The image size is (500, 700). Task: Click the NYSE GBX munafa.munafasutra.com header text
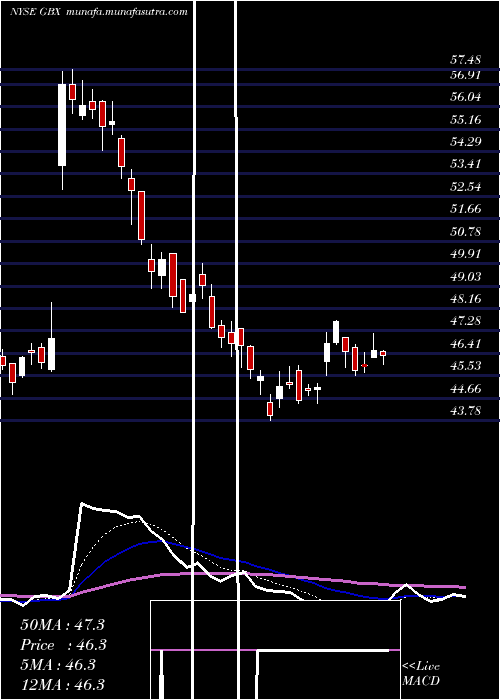[x=99, y=12]
